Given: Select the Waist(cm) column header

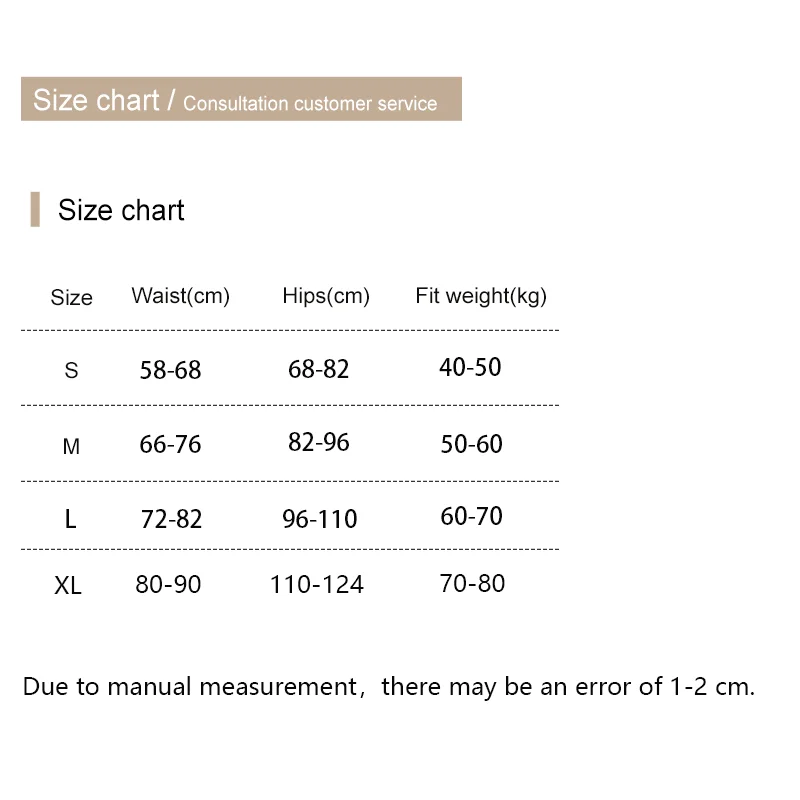Looking at the screenshot, I should pyautogui.click(x=180, y=296).
